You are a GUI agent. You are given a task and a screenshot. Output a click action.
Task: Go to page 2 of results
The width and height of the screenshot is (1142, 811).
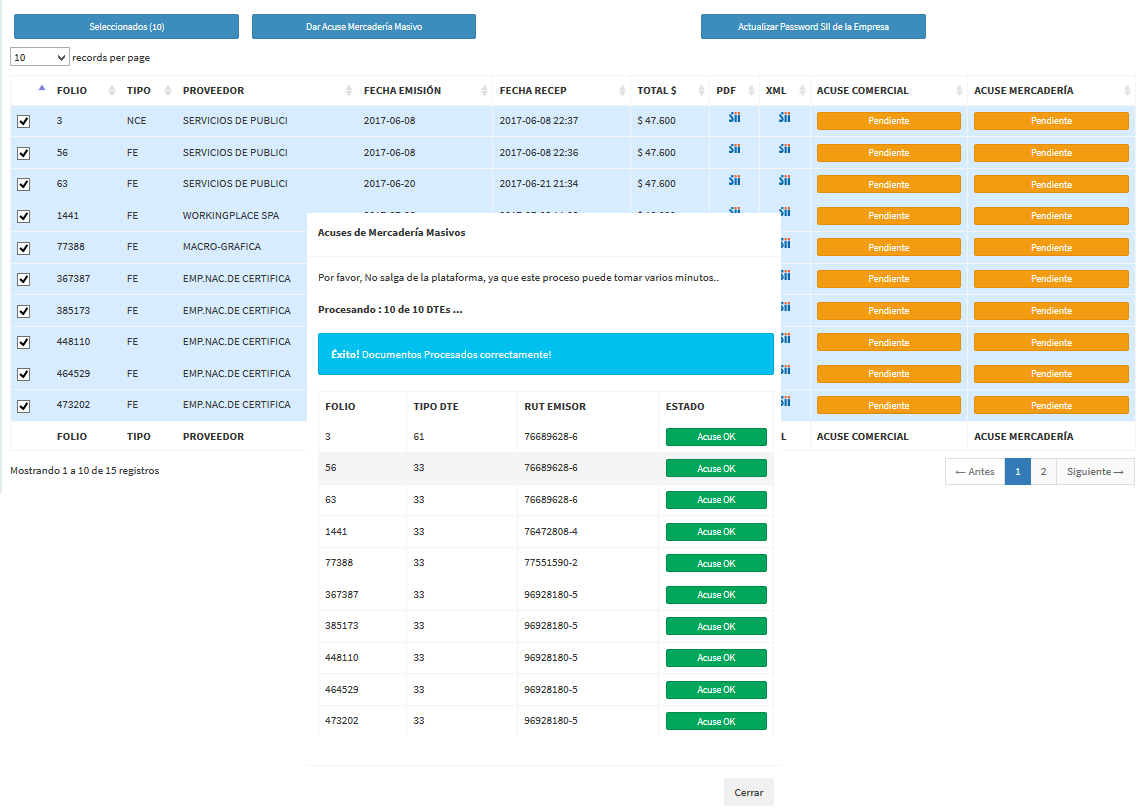(1043, 472)
